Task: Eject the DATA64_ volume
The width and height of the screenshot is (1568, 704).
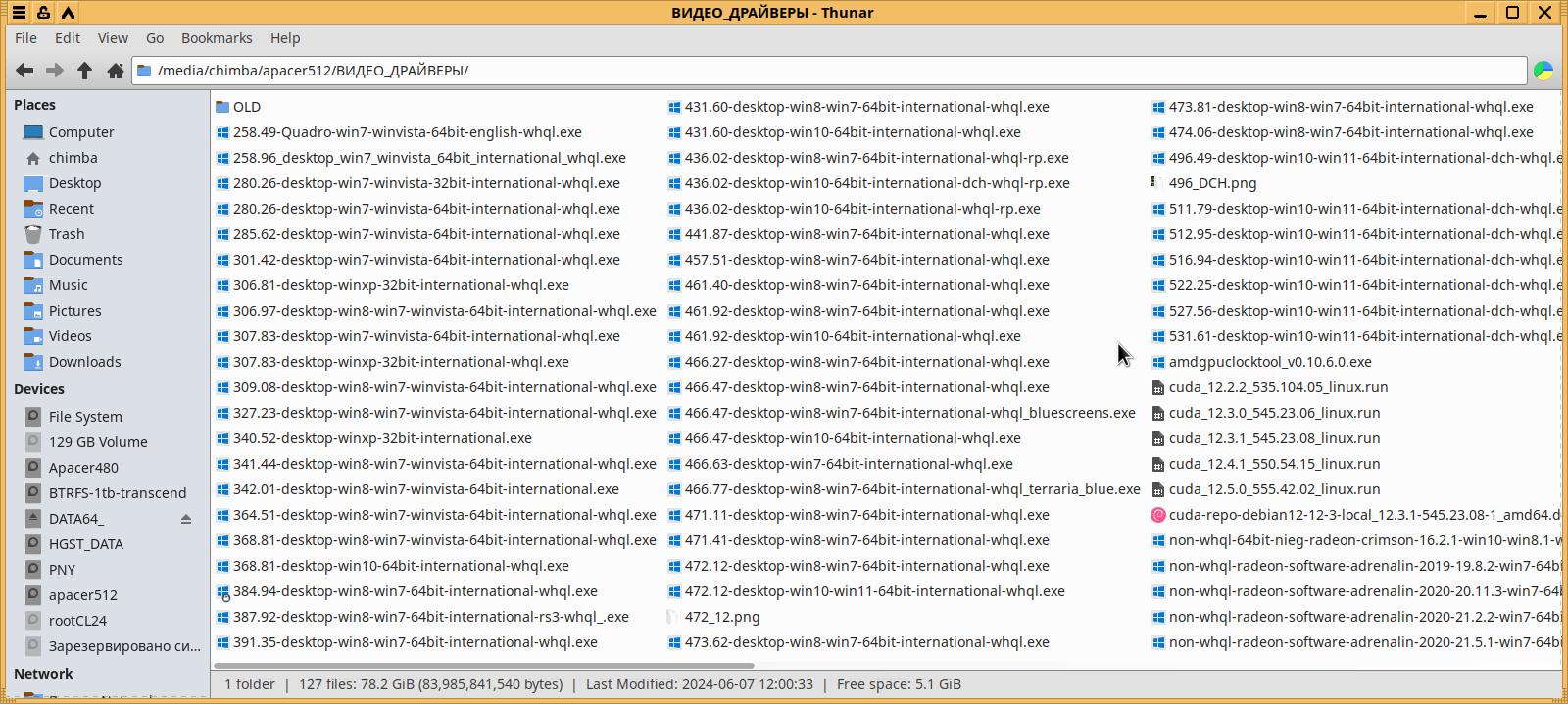Action: pos(186,519)
